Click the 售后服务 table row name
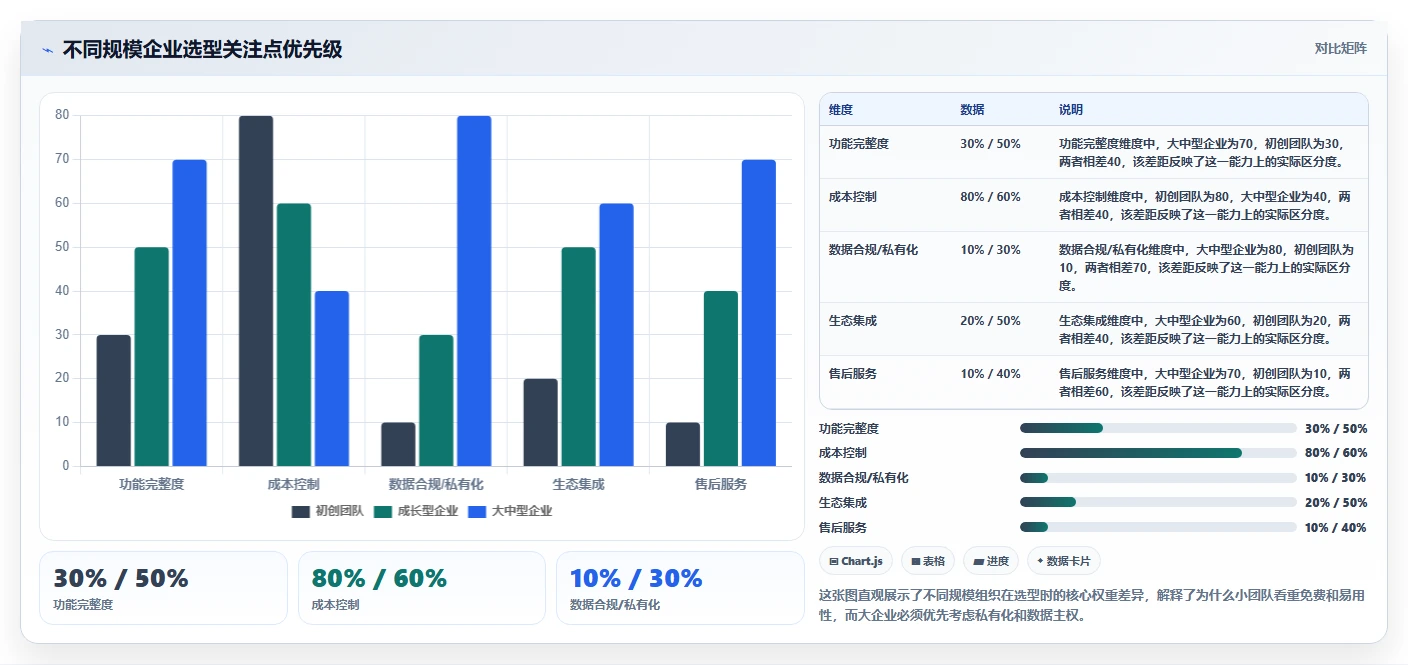 (853, 374)
